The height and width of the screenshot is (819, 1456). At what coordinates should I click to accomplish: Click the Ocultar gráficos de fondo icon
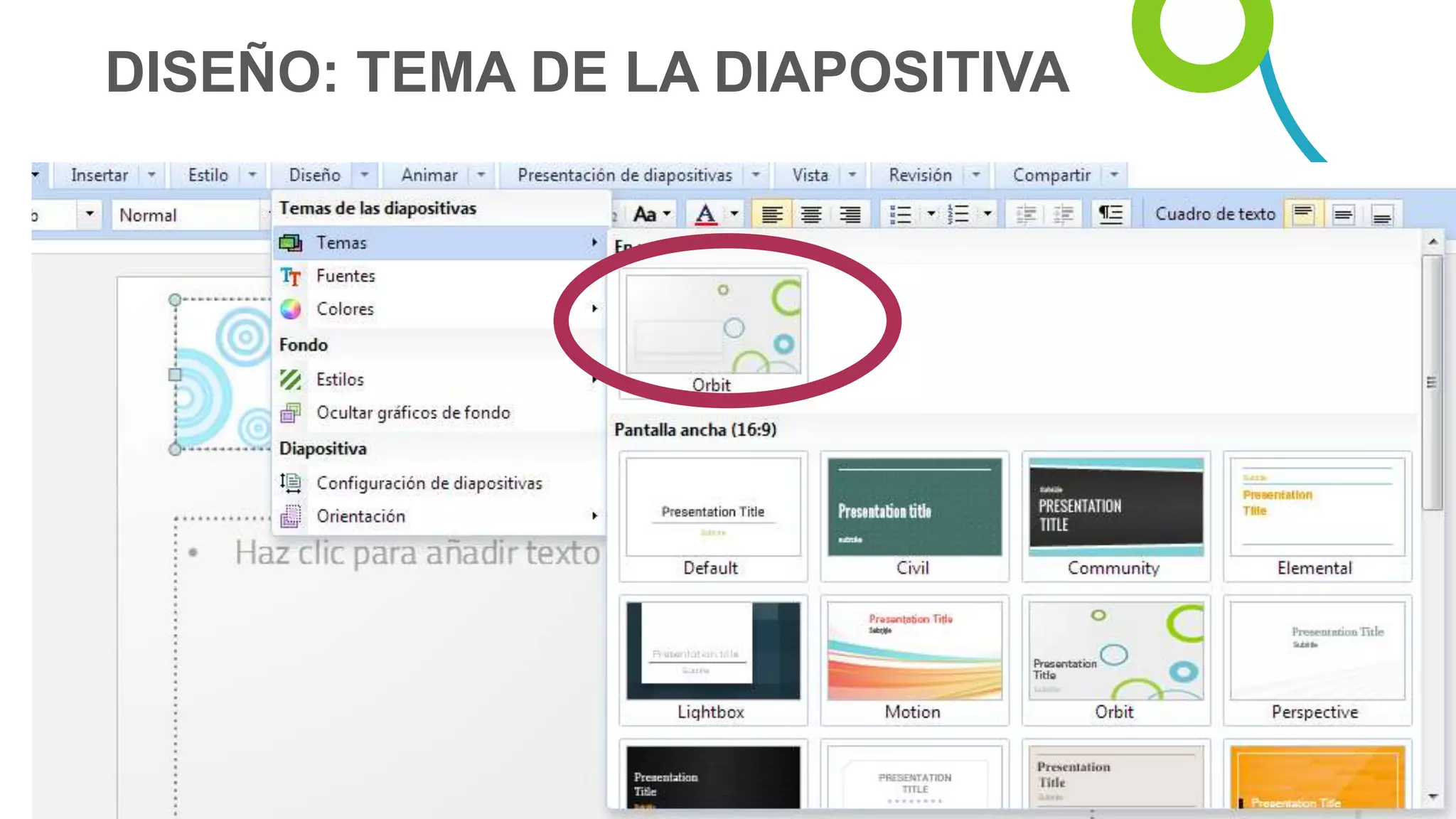click(291, 413)
